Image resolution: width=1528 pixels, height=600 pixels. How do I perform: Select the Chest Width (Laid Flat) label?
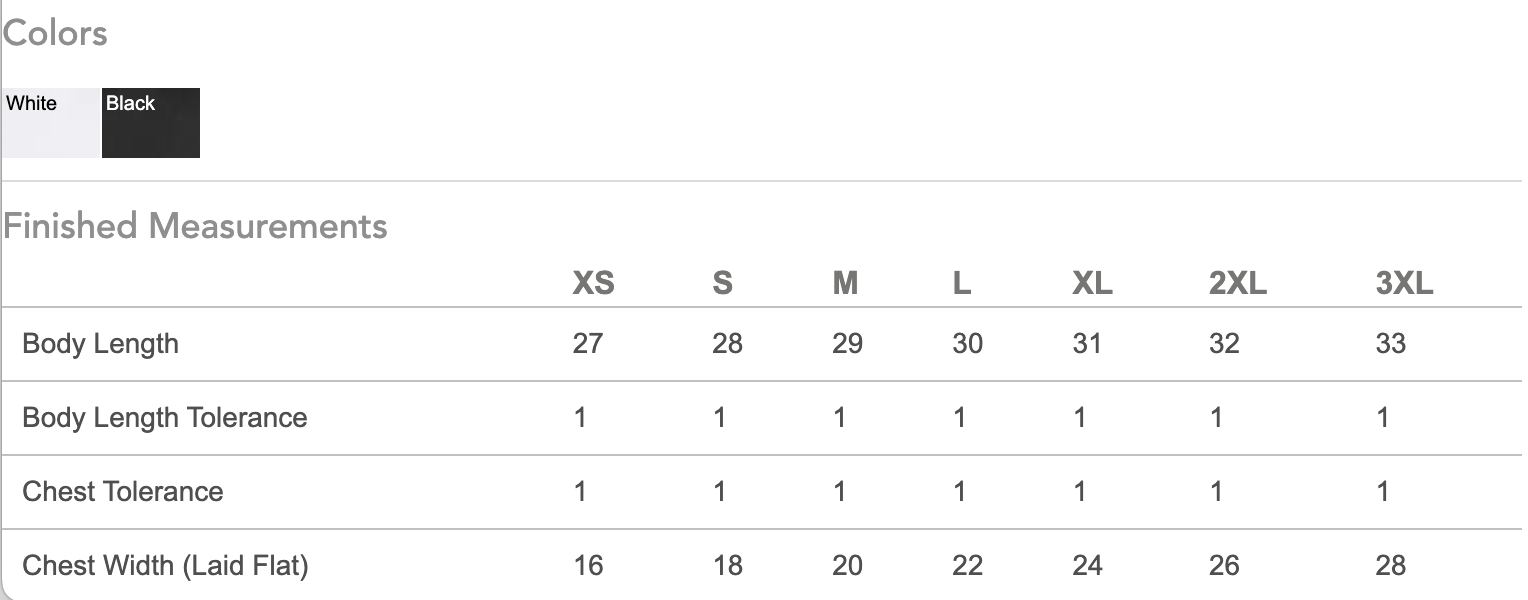pyautogui.click(x=165, y=565)
